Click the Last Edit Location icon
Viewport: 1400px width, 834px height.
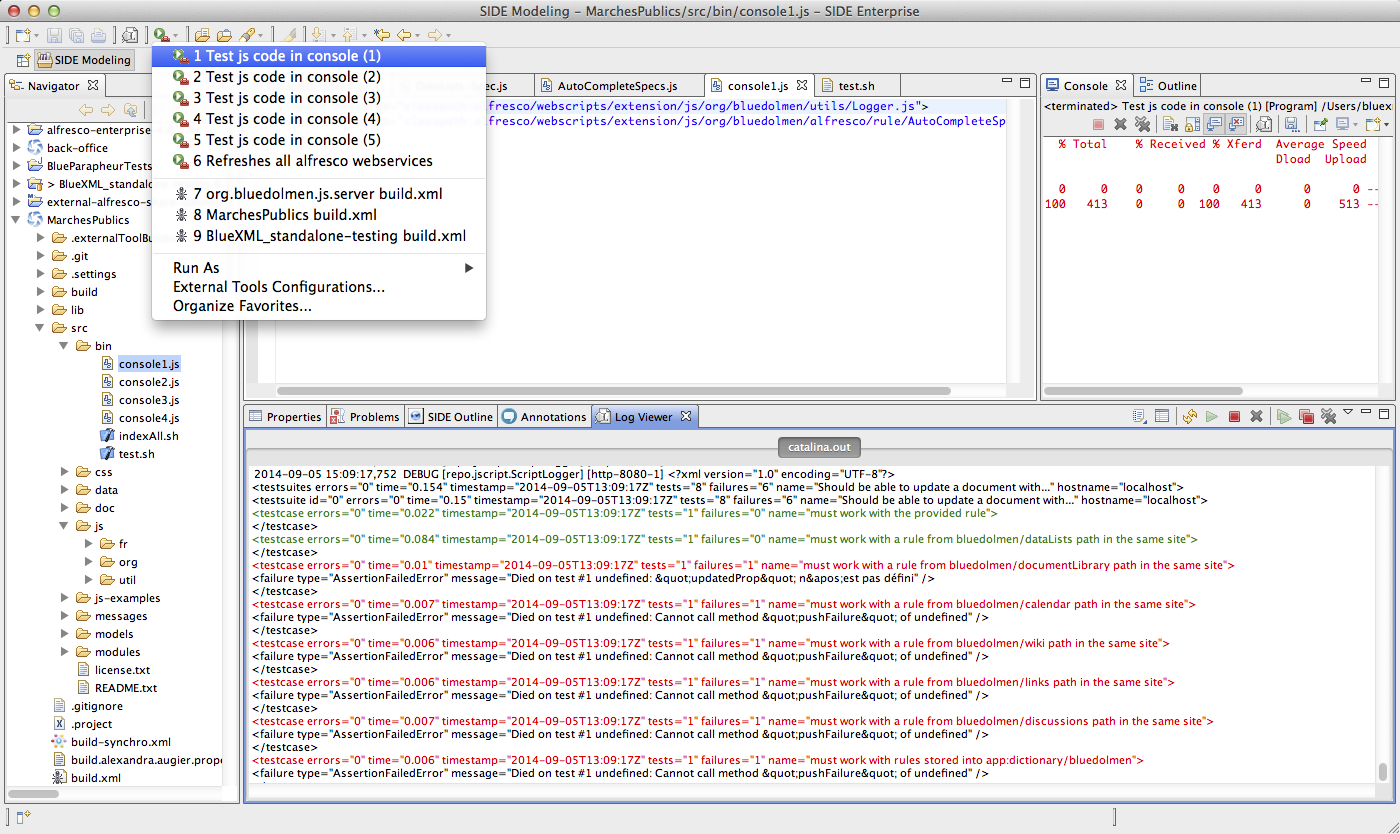tap(382, 35)
